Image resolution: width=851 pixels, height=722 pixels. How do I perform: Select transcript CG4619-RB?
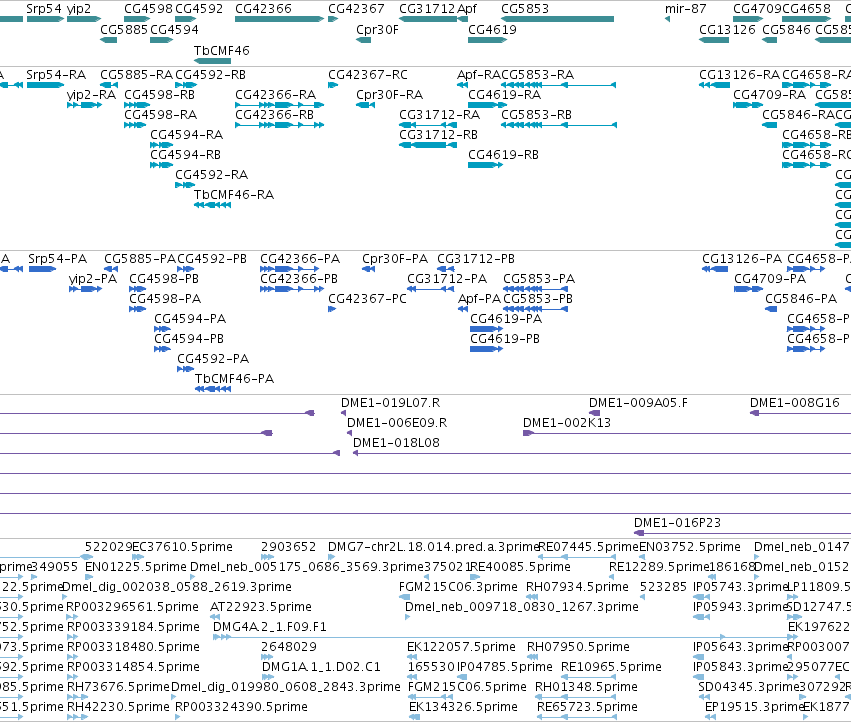(485, 165)
